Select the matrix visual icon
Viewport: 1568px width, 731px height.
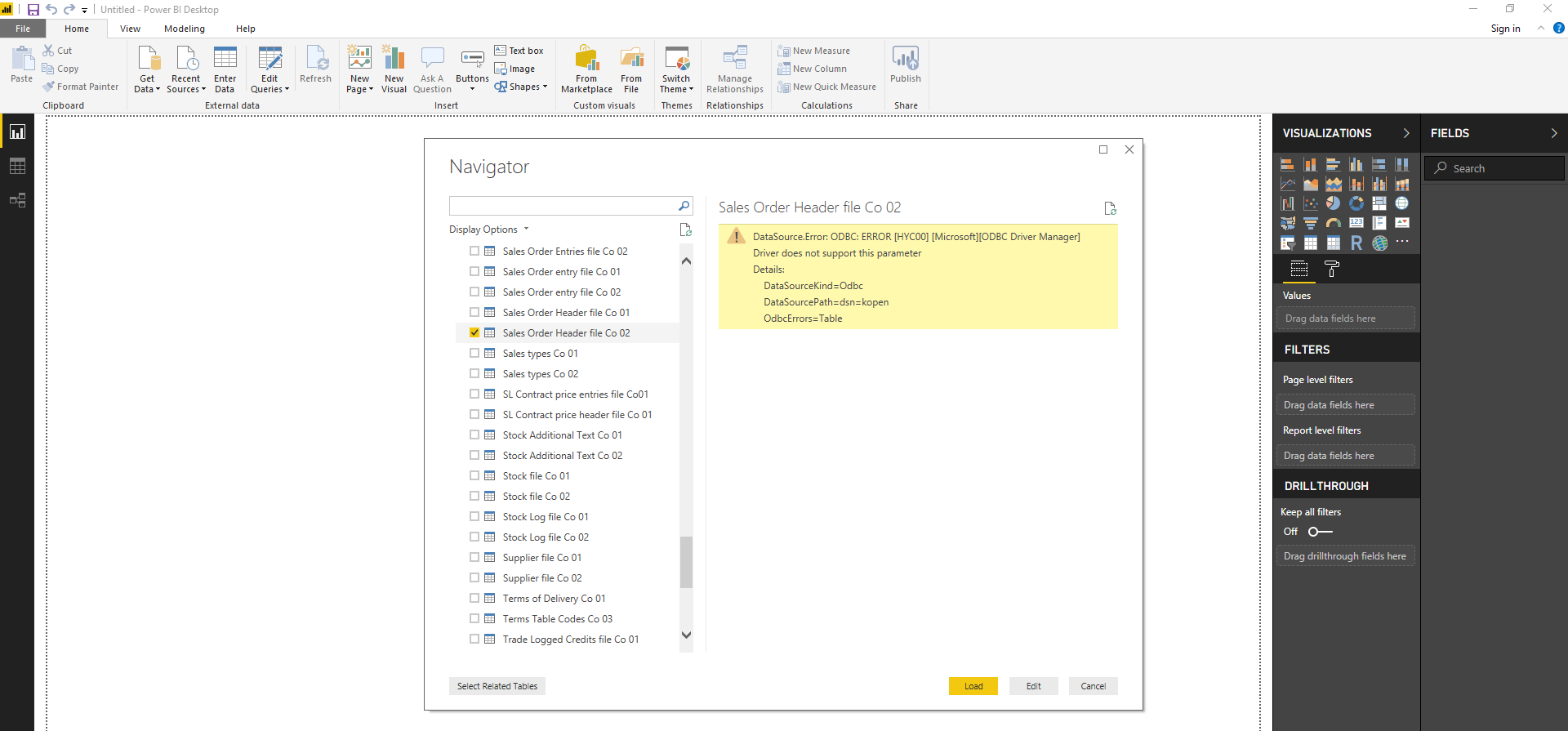pos(1333,243)
